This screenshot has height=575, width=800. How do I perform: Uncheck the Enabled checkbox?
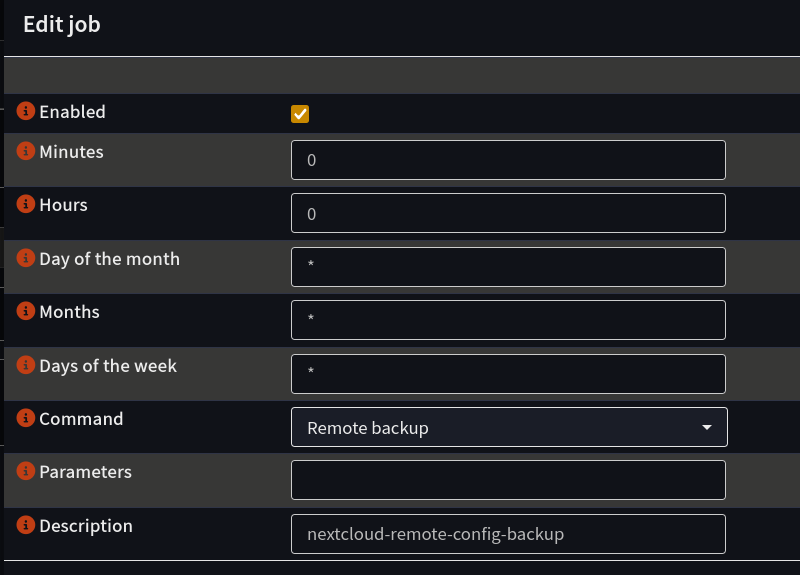(300, 114)
